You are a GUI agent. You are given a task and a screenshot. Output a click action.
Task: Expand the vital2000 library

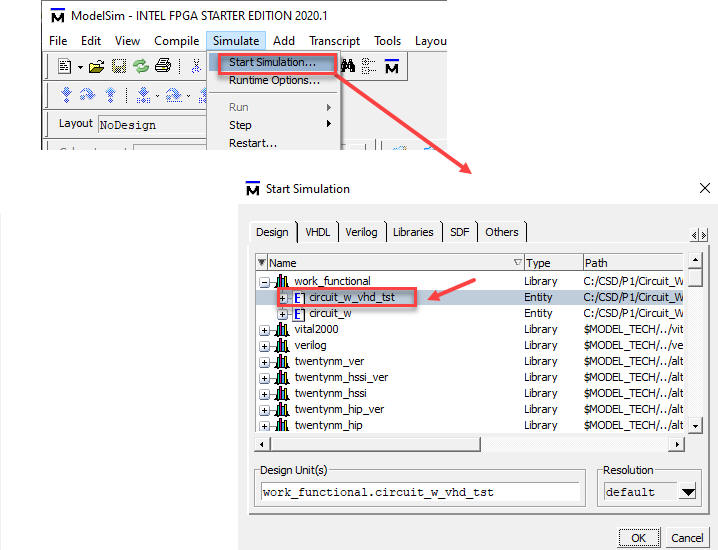(264, 330)
